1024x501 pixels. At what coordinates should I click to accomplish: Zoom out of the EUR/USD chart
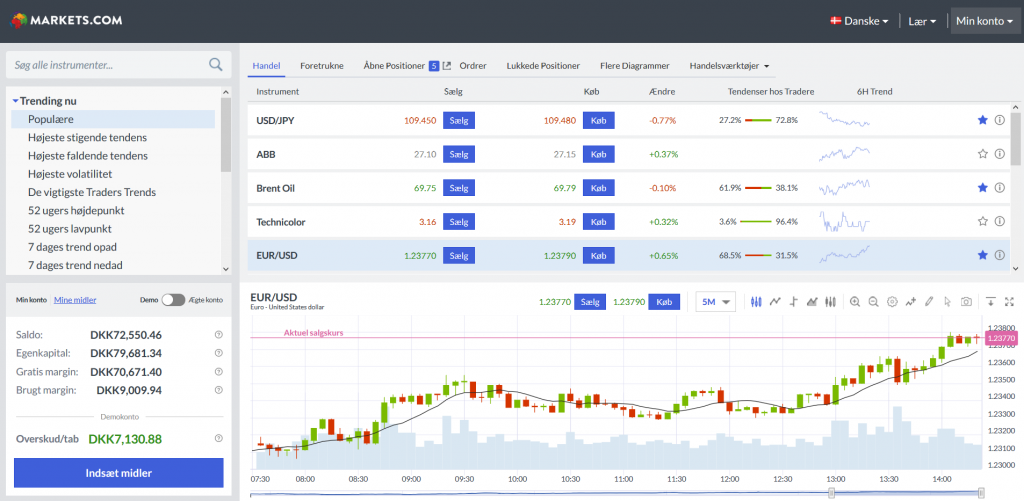tap(873, 302)
